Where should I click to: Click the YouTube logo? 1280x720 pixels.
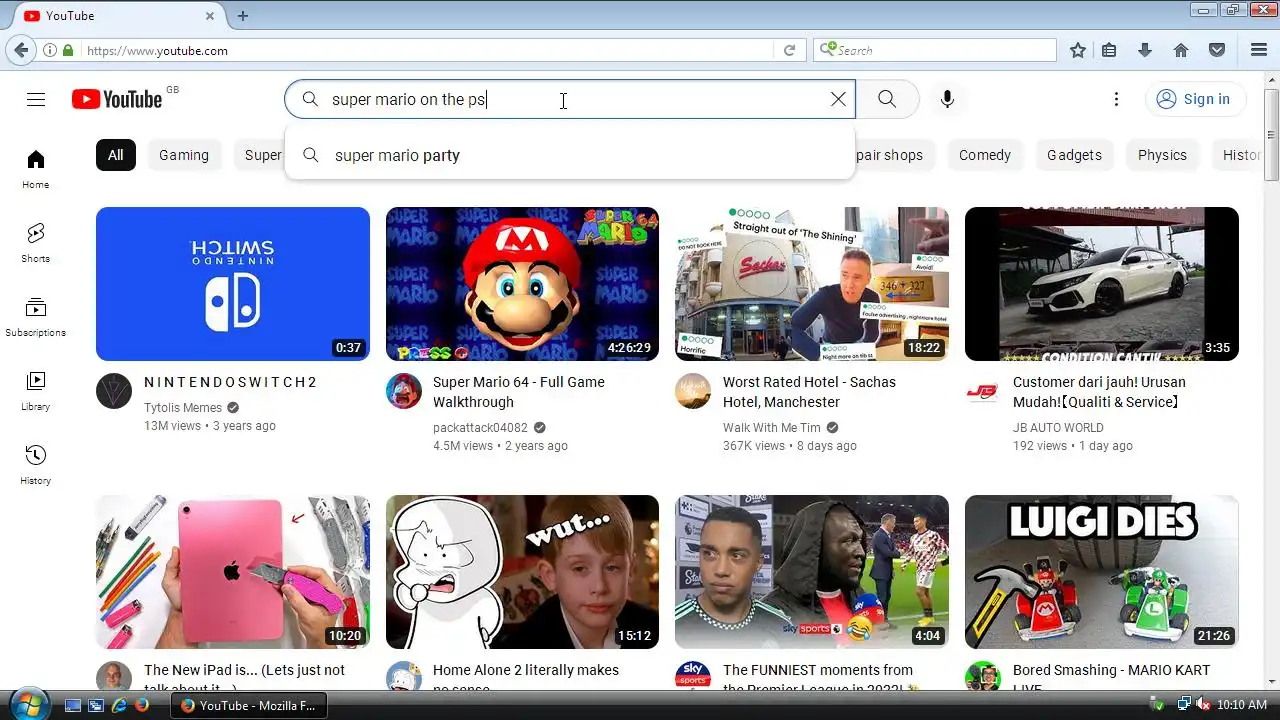click(x=117, y=99)
